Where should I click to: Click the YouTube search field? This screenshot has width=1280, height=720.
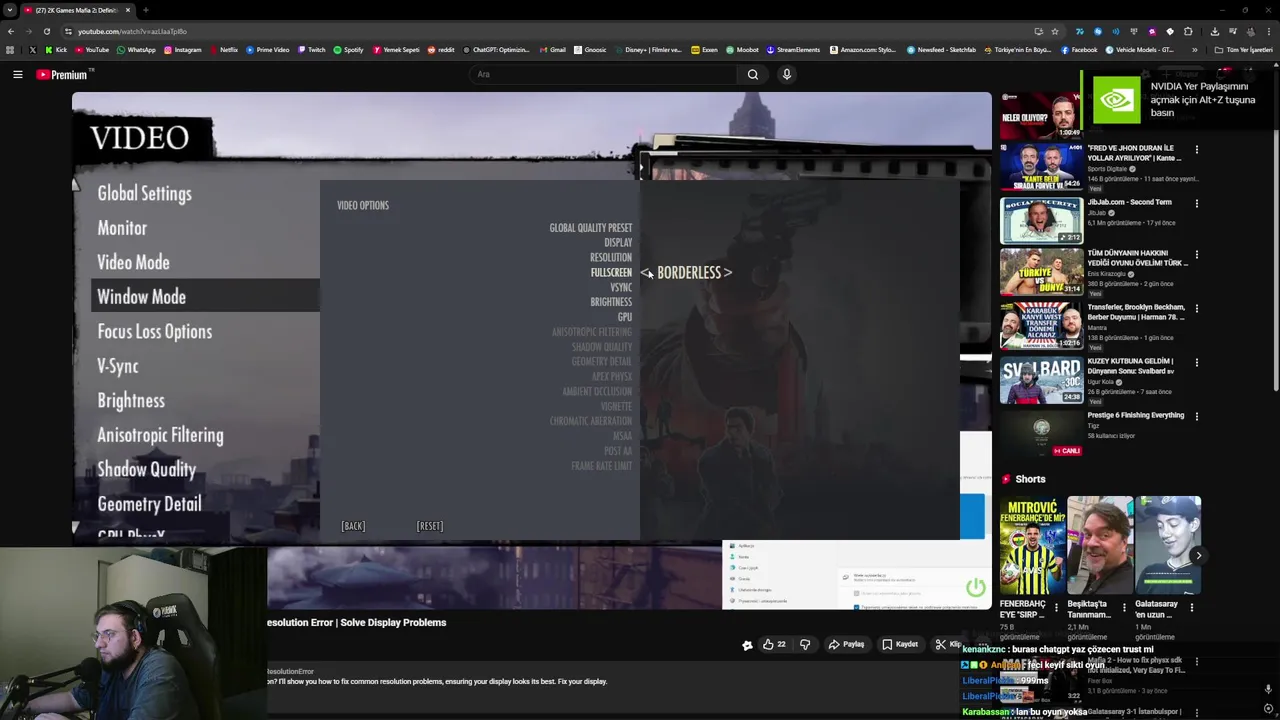pyautogui.click(x=603, y=74)
